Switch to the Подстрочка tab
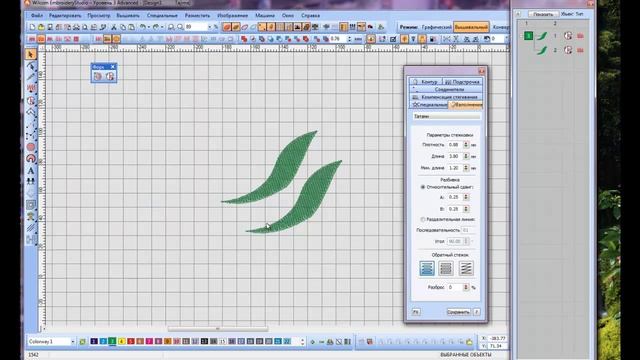Viewport: 640px width, 360px height. click(x=462, y=82)
